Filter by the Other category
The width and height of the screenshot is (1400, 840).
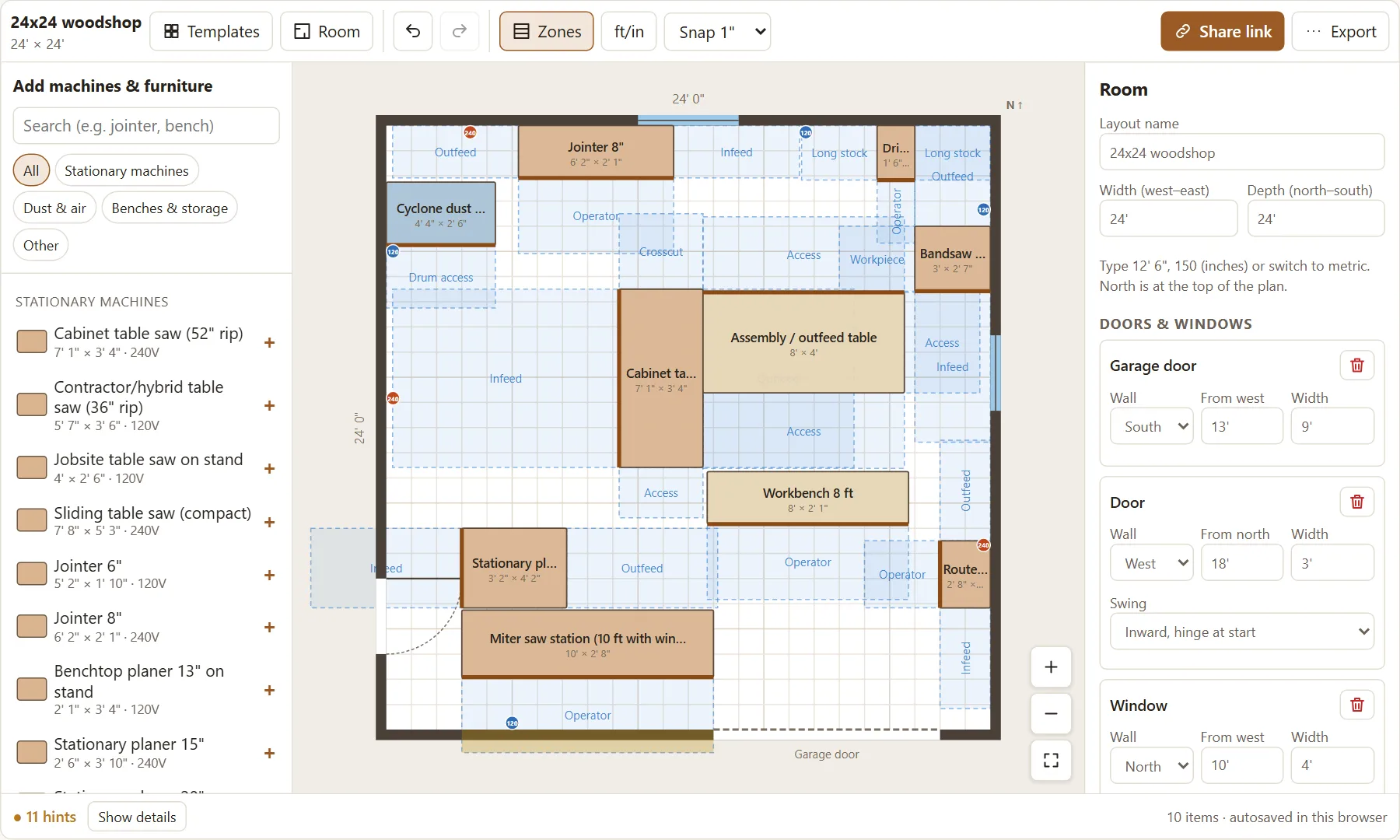point(41,245)
